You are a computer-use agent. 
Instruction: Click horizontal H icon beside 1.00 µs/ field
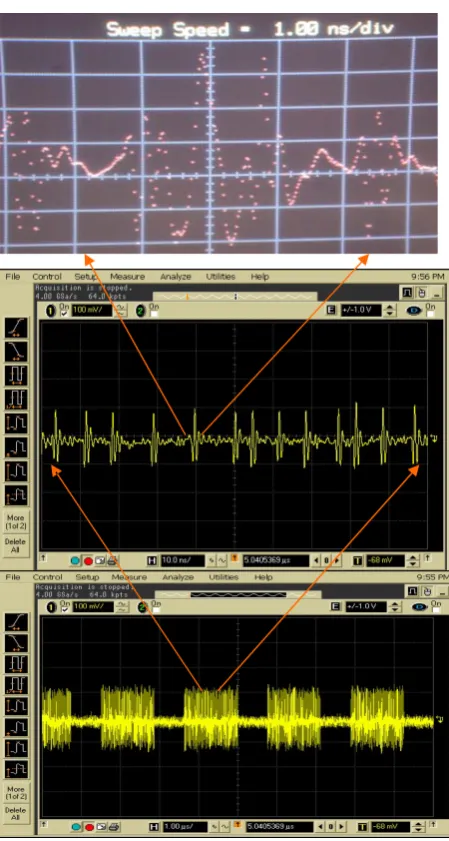(x=154, y=827)
